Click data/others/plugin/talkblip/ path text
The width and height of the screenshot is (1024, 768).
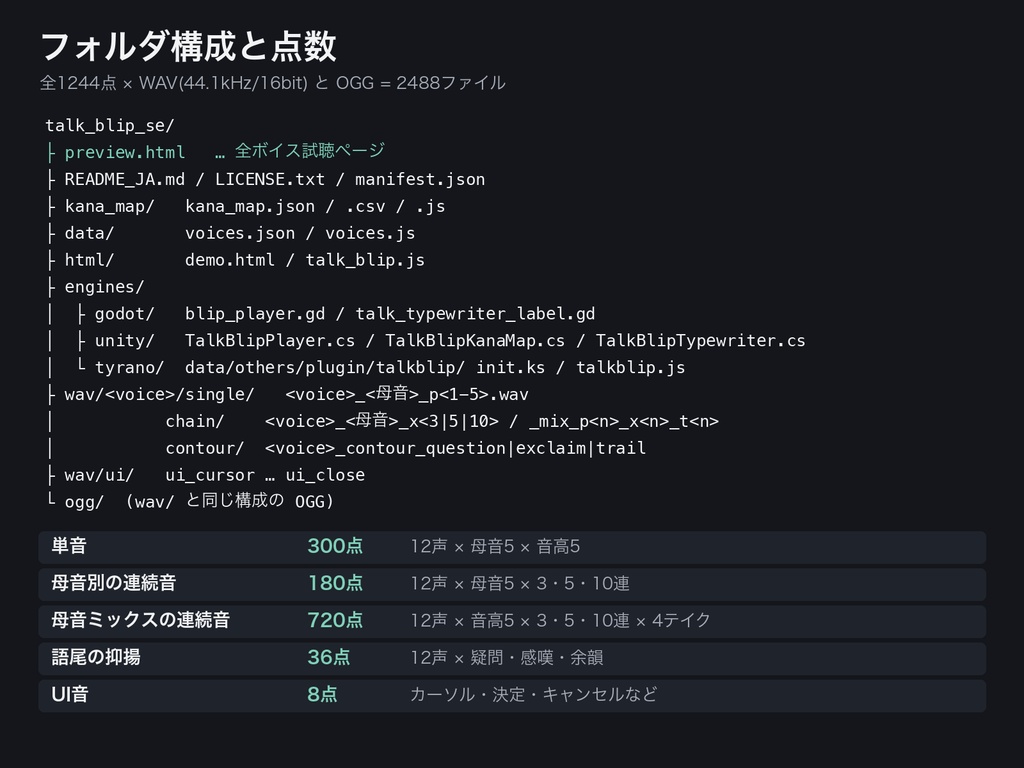click(x=325, y=368)
